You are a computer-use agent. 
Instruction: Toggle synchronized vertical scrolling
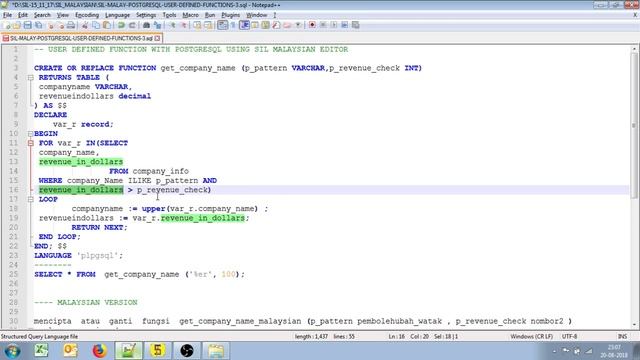[198, 25]
